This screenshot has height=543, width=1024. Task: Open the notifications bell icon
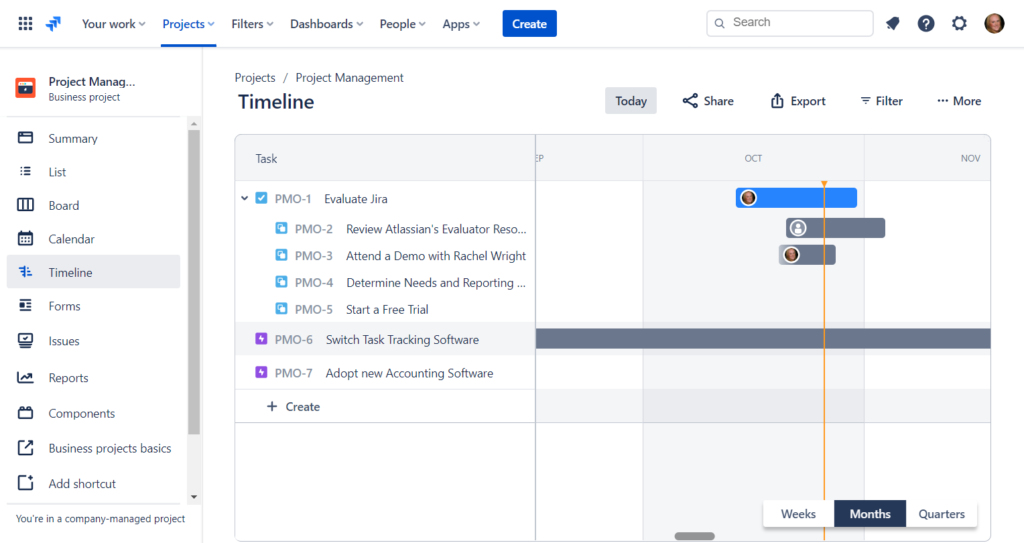click(x=892, y=24)
